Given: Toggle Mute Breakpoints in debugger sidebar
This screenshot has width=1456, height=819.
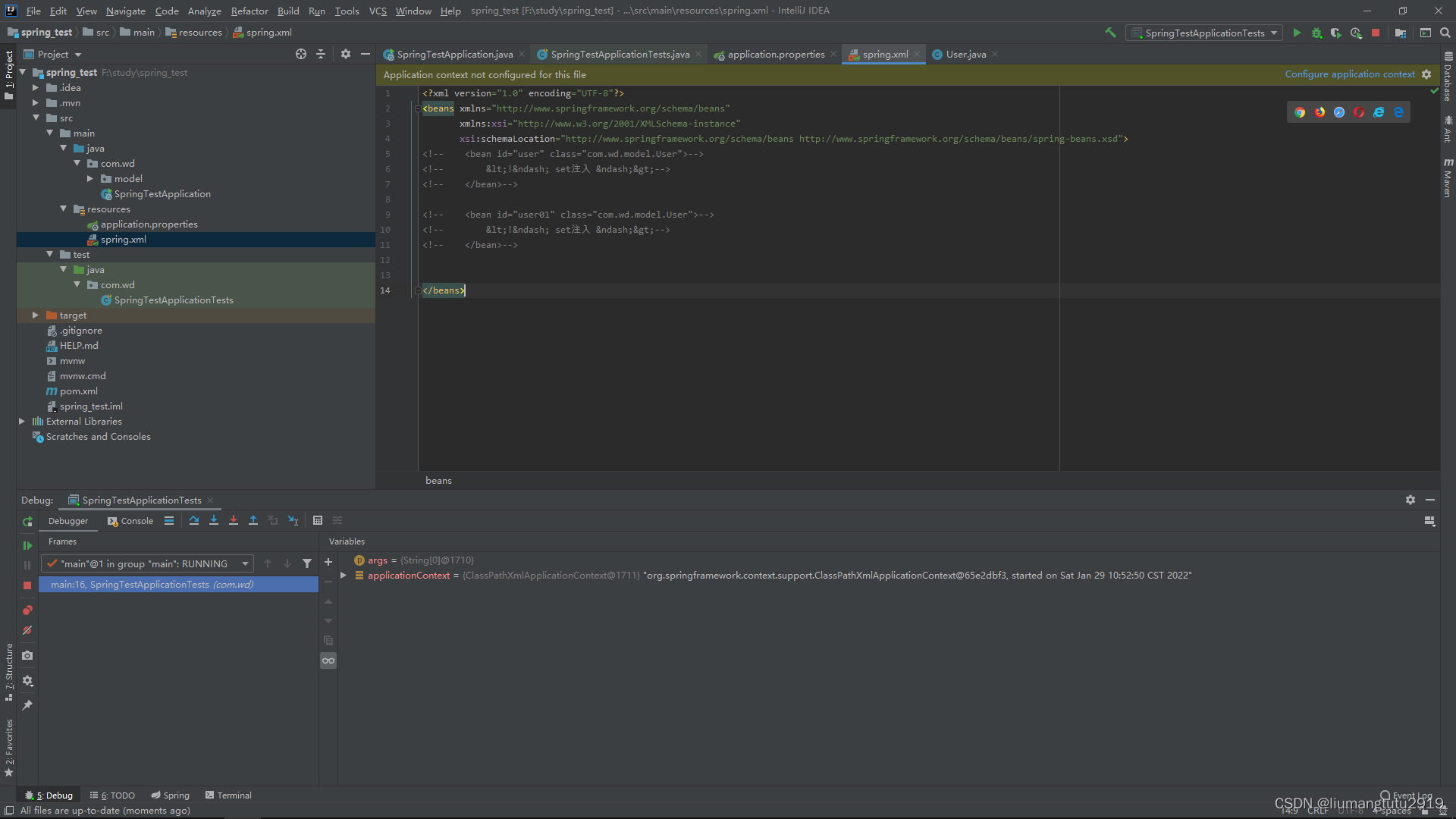Looking at the screenshot, I should click(27, 630).
